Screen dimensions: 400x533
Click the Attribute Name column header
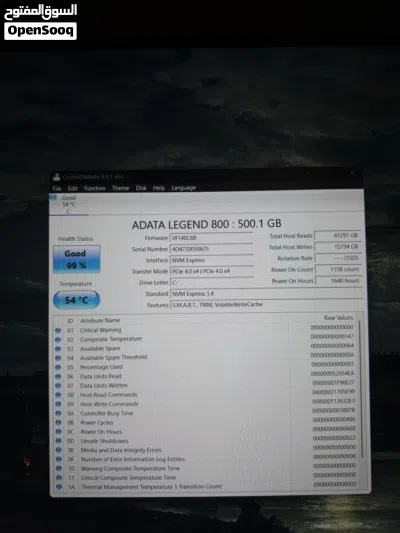(x=100, y=320)
